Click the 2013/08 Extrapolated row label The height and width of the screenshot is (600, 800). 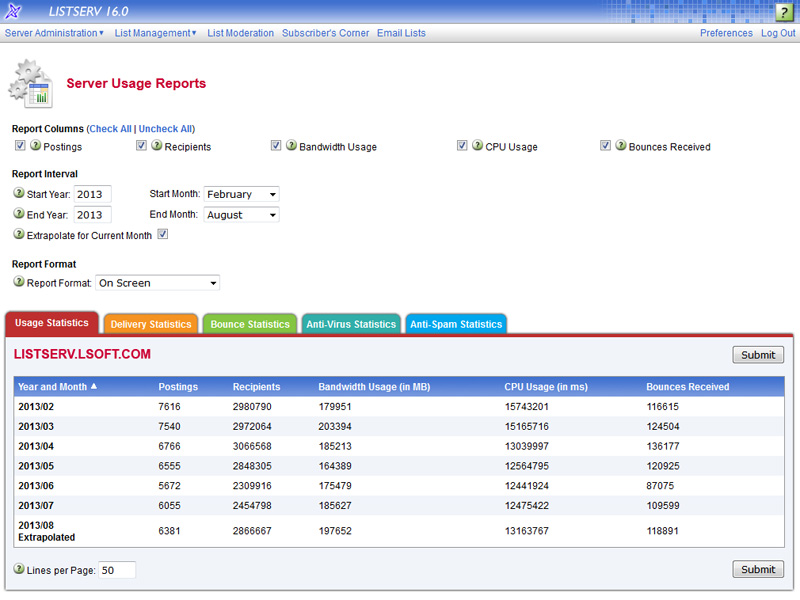click(x=46, y=531)
